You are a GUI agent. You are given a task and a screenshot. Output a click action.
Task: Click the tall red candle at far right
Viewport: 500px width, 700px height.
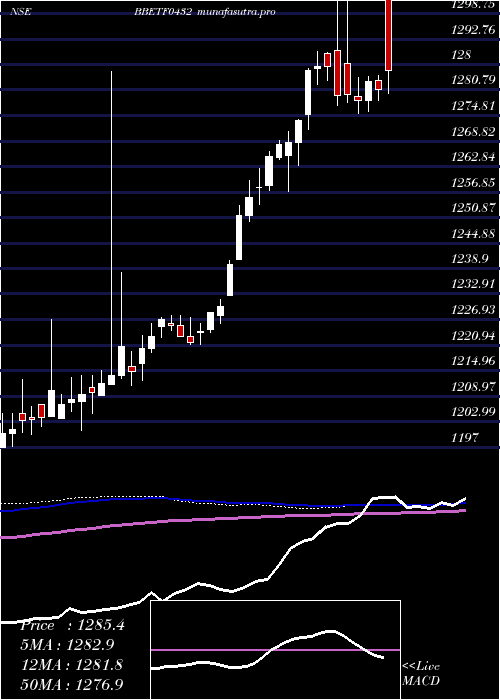click(389, 35)
